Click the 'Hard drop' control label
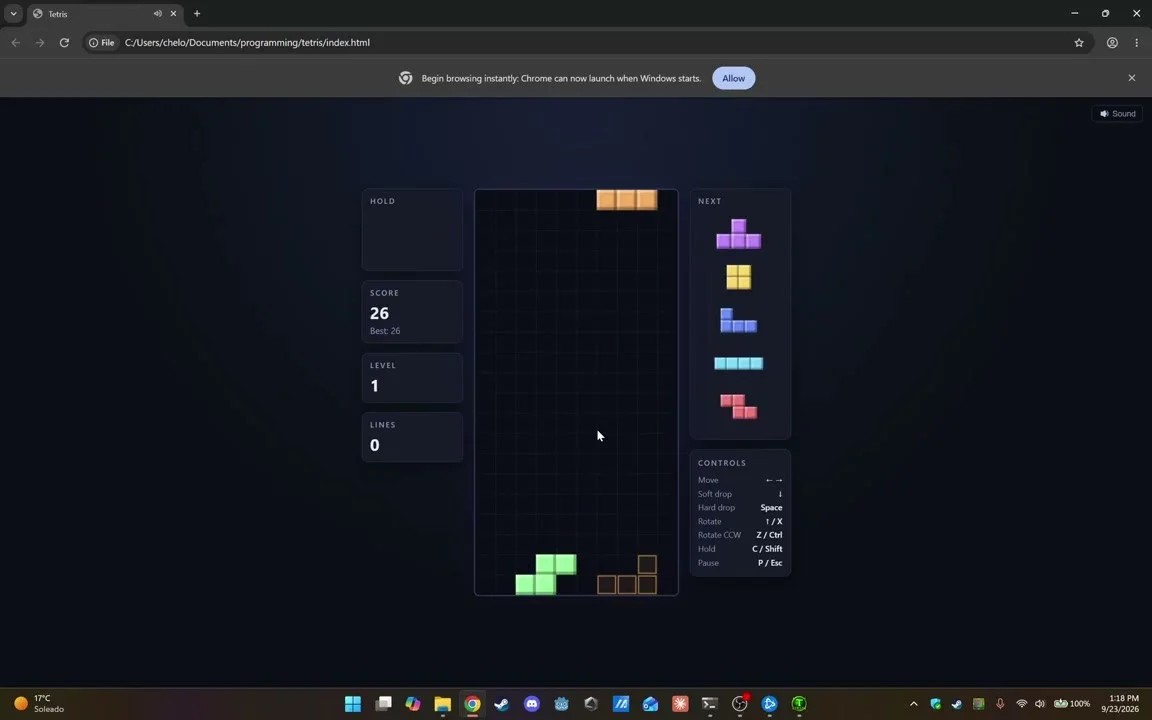 (x=716, y=508)
